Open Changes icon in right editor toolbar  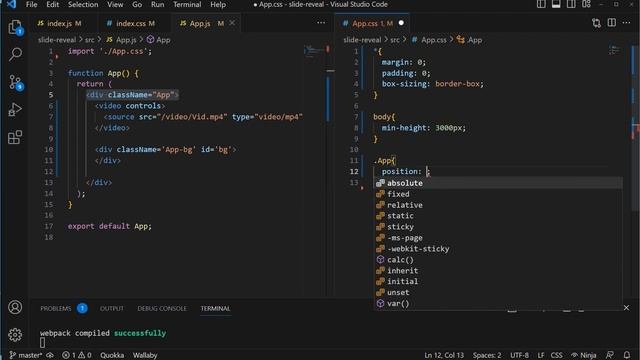point(596,23)
